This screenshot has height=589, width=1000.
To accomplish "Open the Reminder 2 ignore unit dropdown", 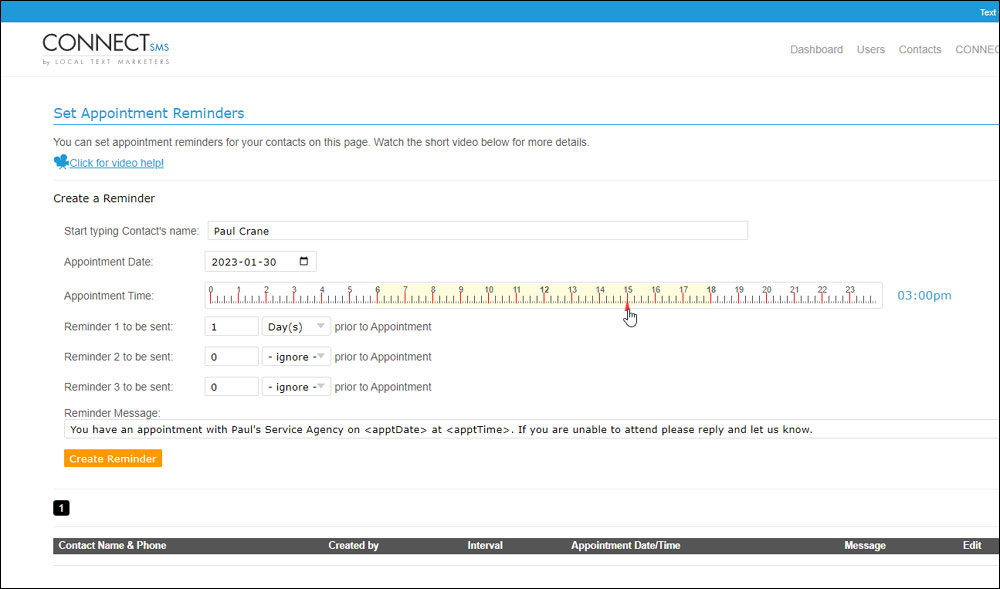I will tap(296, 357).
